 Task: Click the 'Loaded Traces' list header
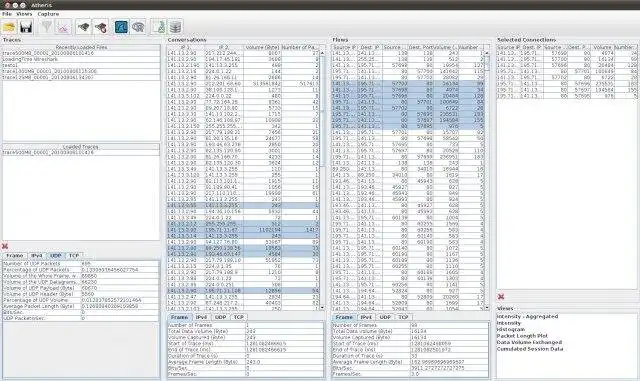(x=81, y=147)
